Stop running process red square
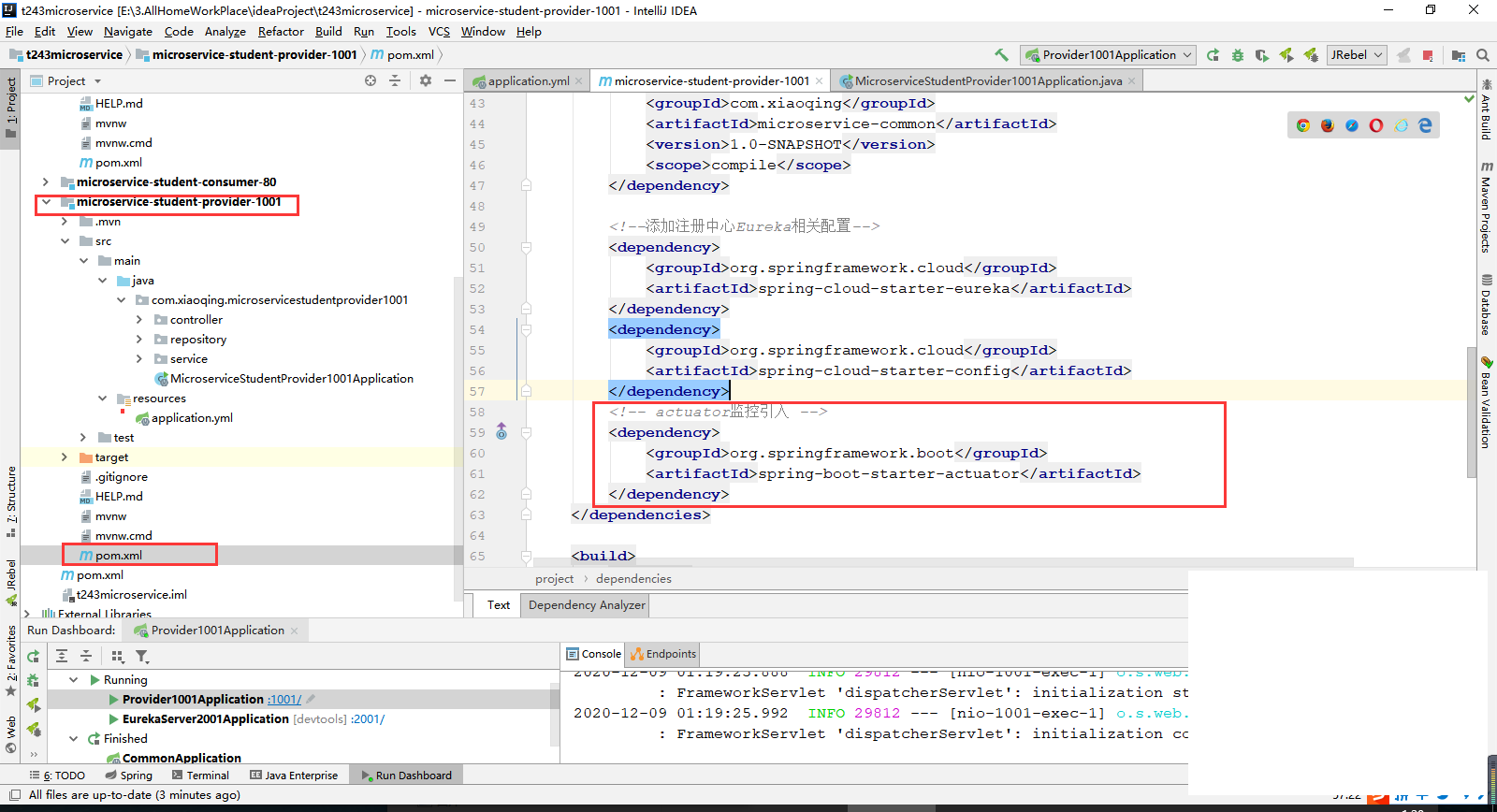The width and height of the screenshot is (1497, 812). coord(1428,55)
